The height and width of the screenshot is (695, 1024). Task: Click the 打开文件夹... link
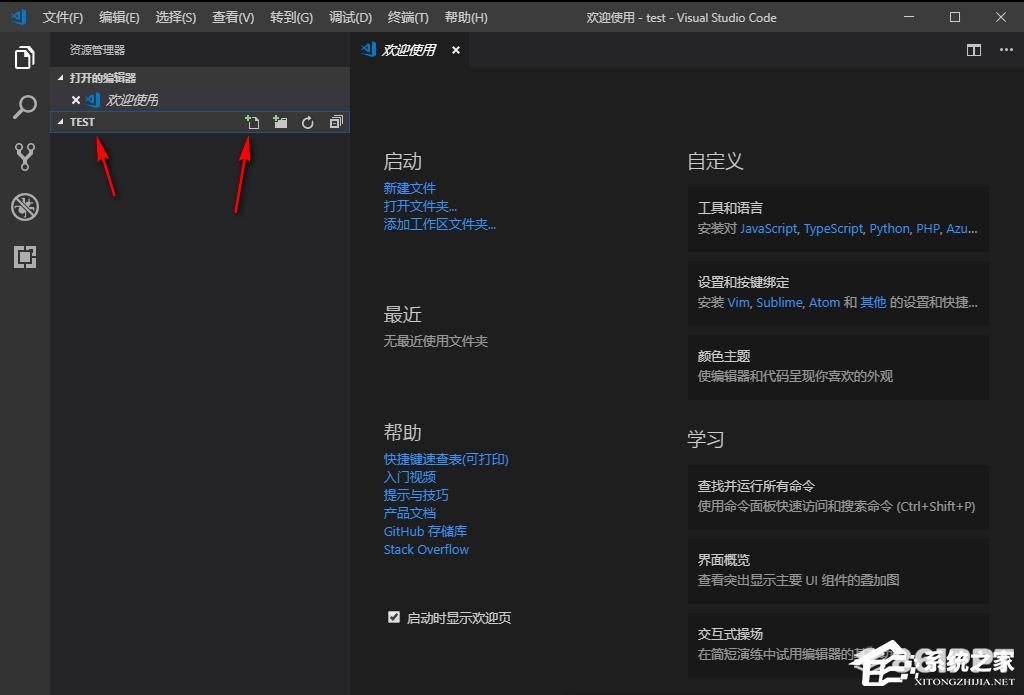[420, 206]
